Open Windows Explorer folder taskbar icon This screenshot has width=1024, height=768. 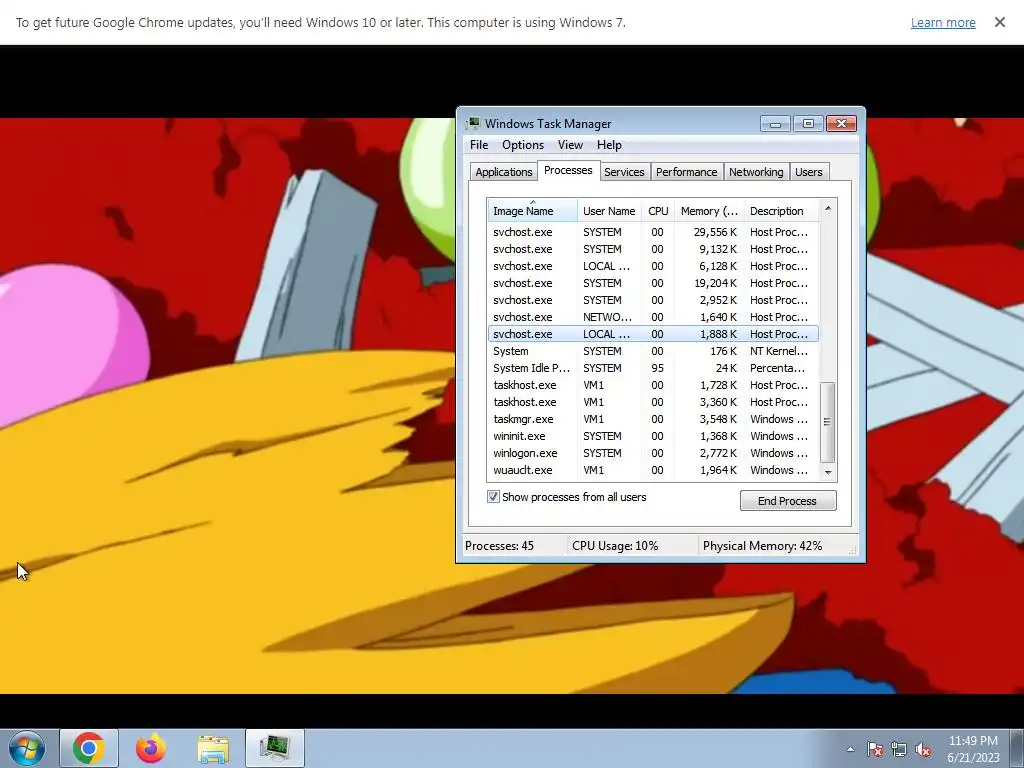[x=213, y=748]
